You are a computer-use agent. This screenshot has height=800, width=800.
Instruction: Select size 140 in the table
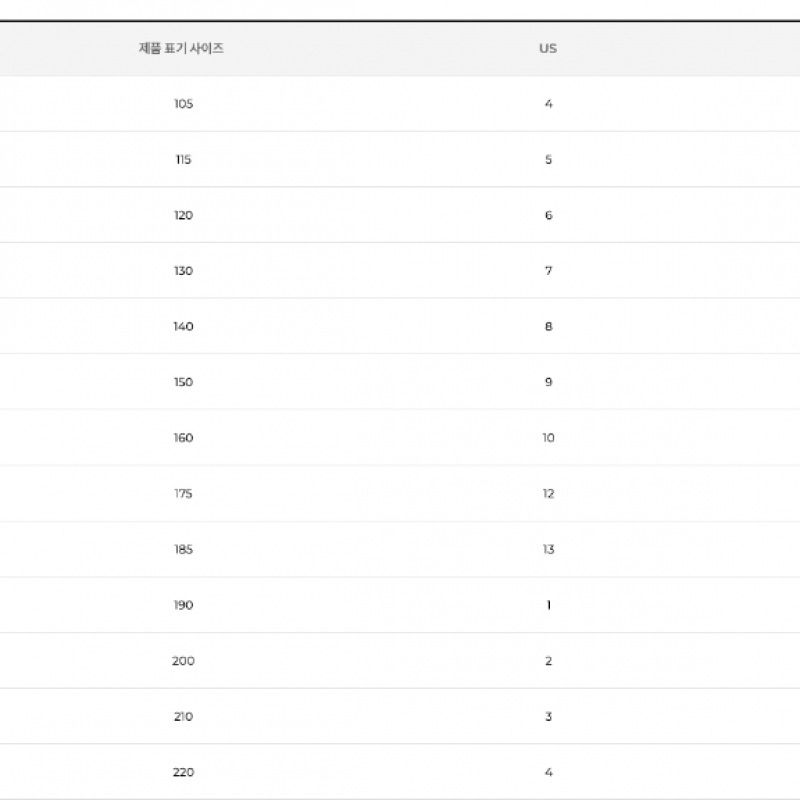(x=183, y=327)
